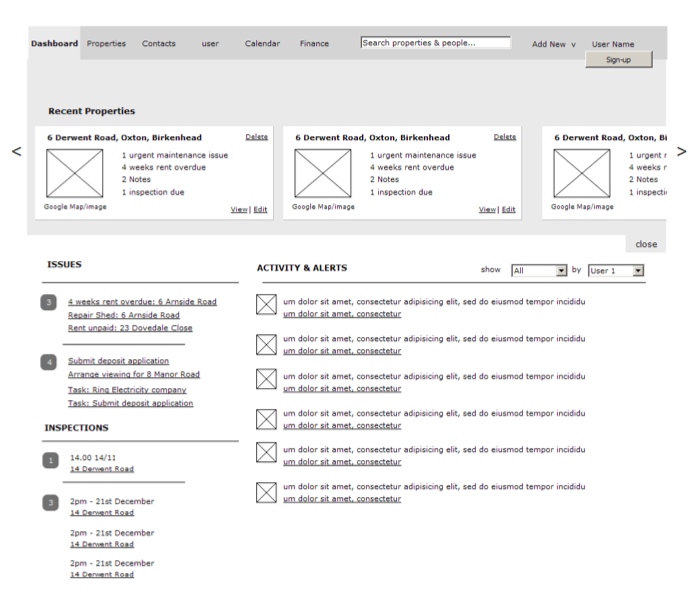Click the first activity alert image icon
The width and height of the screenshot is (700, 605).
266,305
